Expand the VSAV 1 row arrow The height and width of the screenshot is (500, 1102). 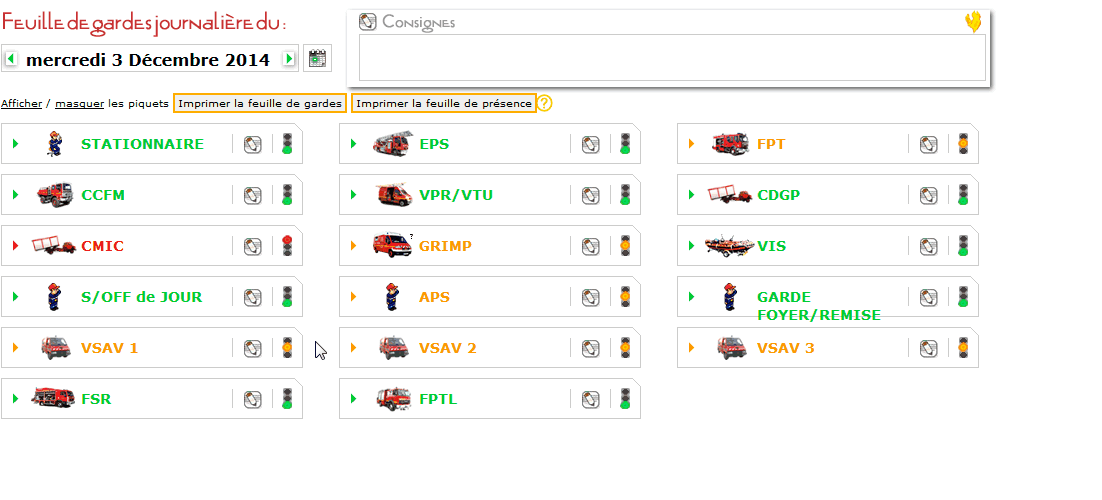pyautogui.click(x=16, y=347)
